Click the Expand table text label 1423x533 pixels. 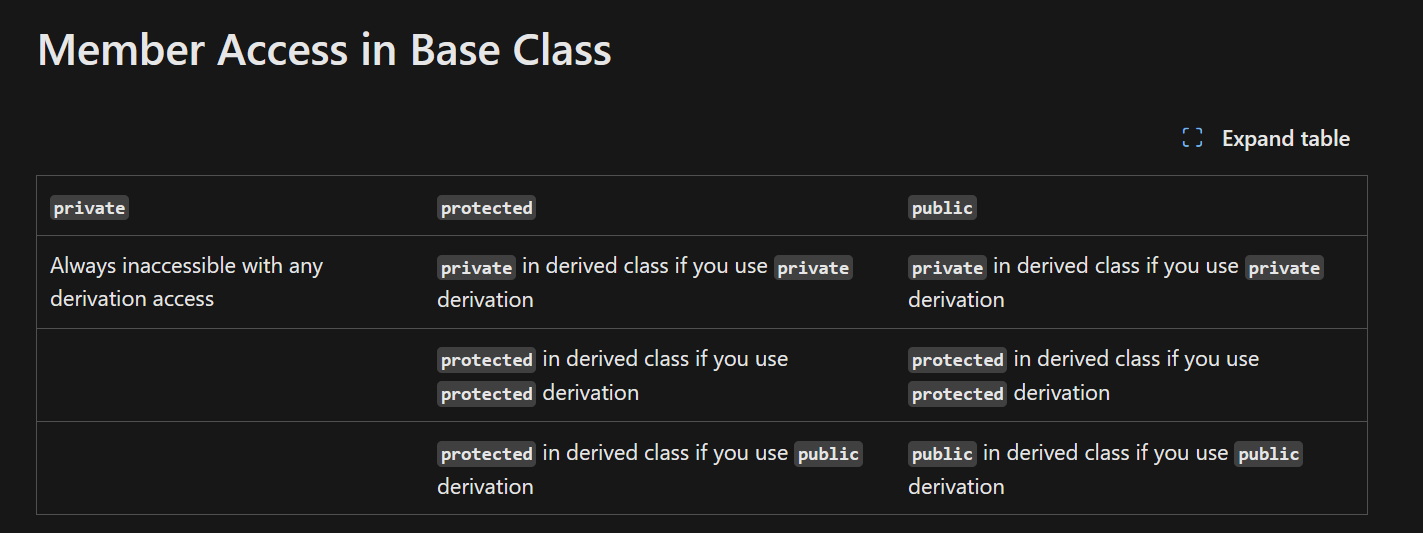click(x=1286, y=138)
